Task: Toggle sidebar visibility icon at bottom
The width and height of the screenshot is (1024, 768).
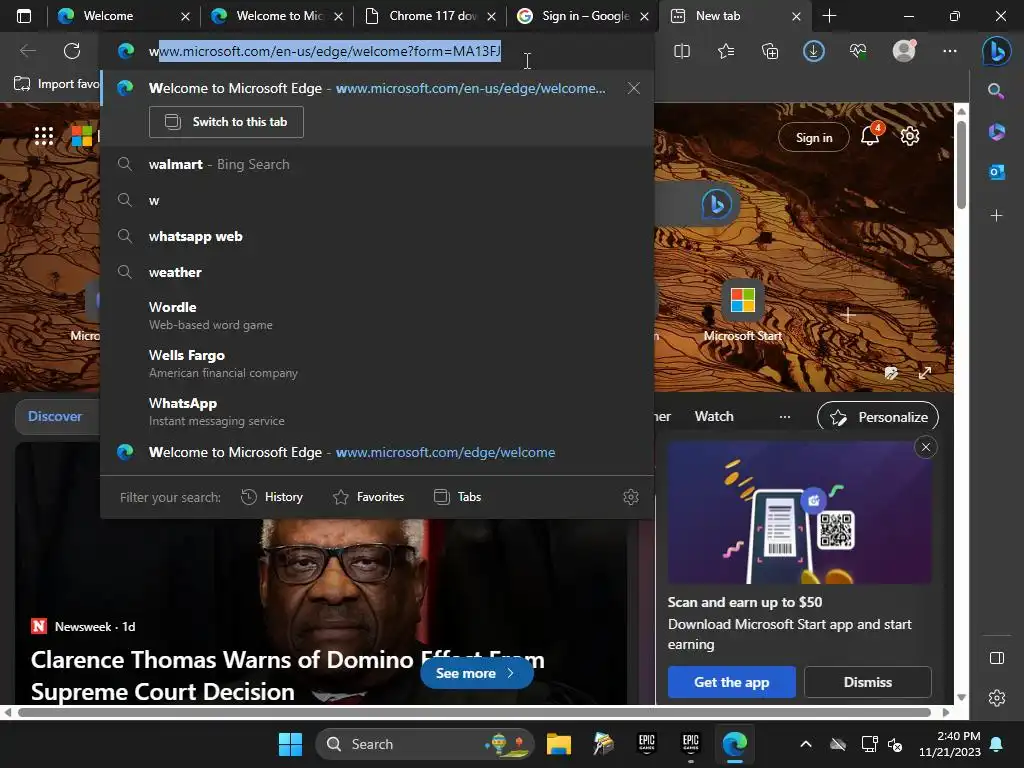Action: pos(997,658)
